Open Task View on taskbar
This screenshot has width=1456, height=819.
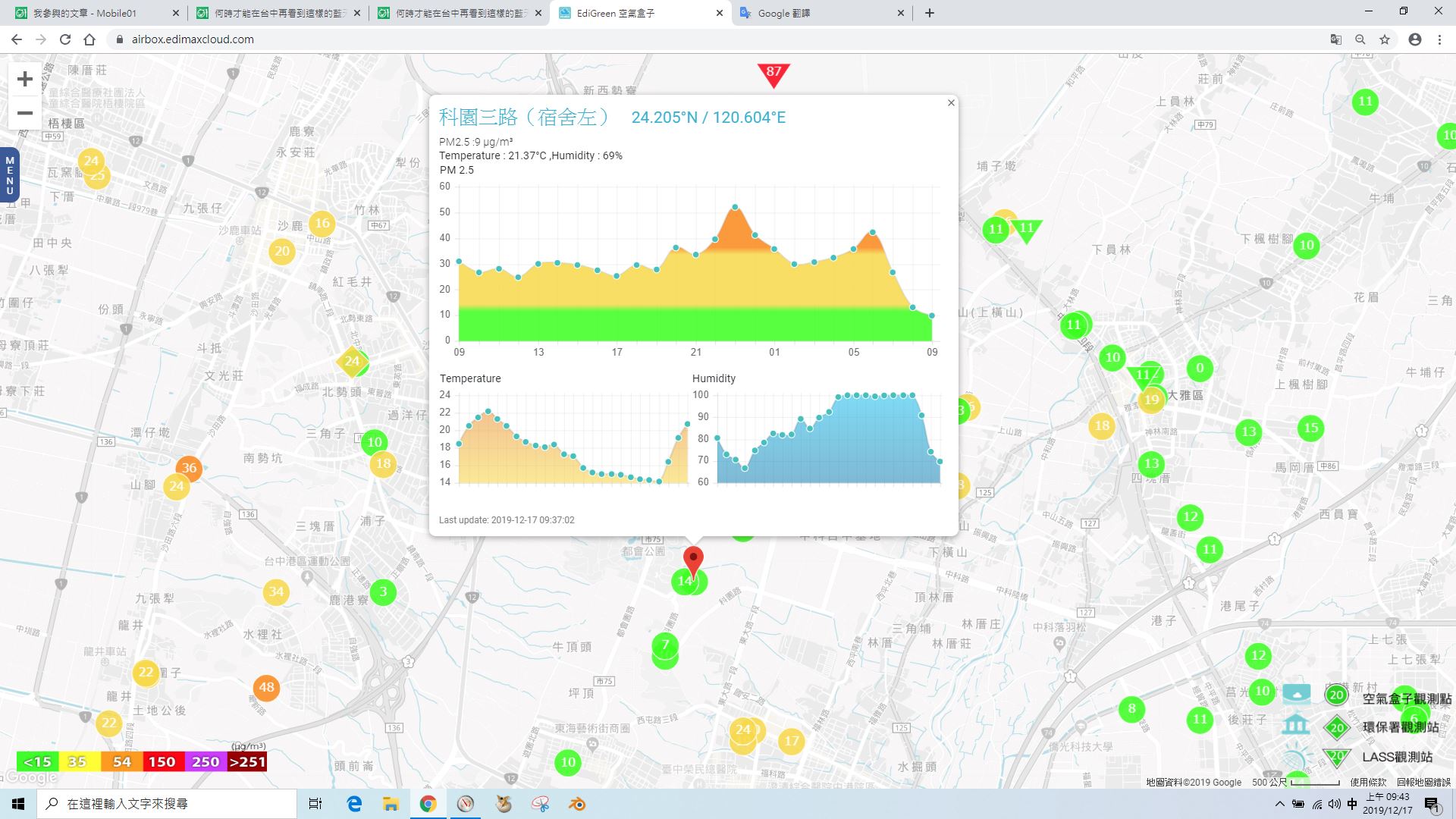coord(315,804)
